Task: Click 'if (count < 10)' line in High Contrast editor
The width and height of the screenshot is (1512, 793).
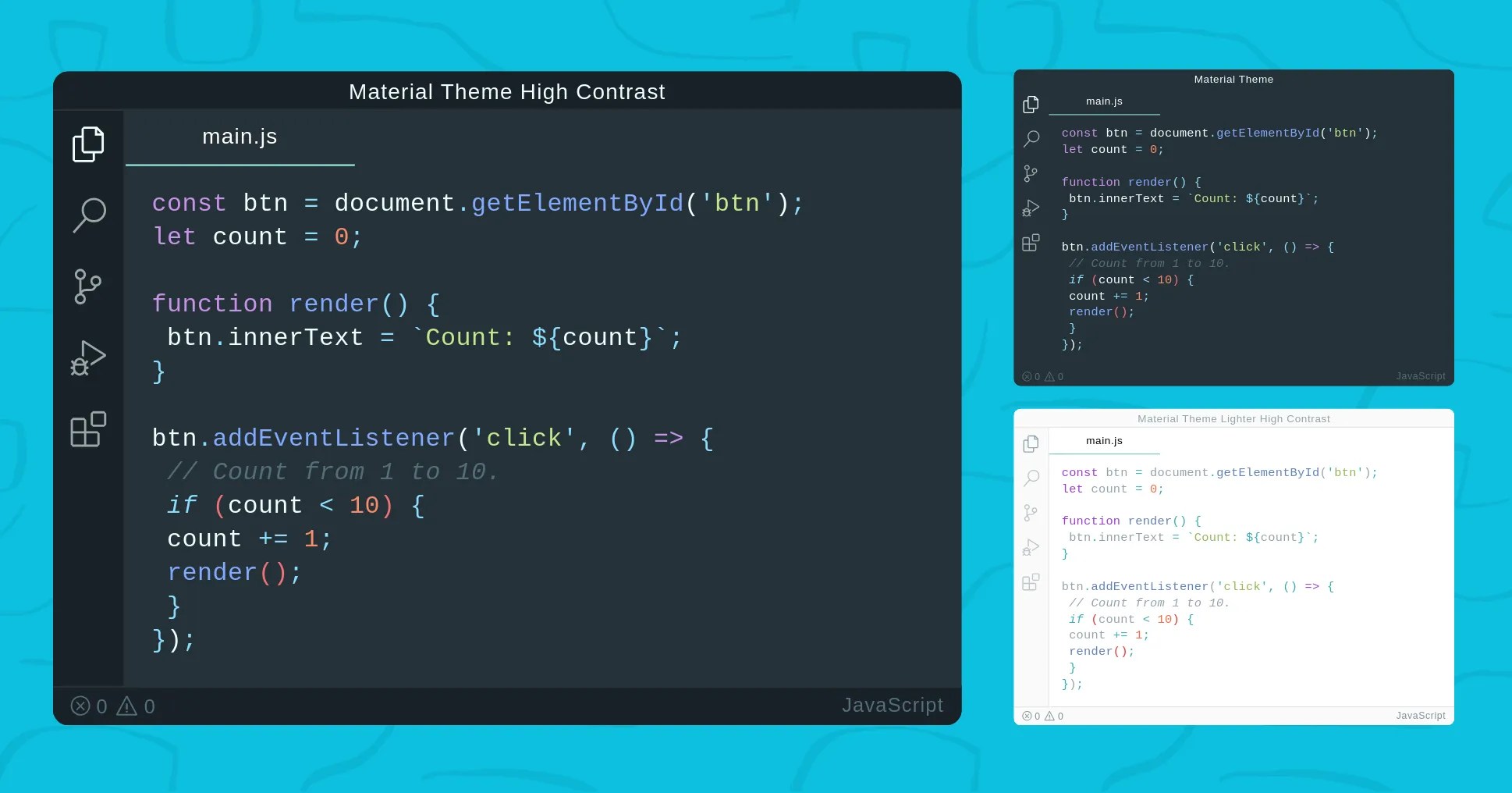Action: tap(296, 506)
